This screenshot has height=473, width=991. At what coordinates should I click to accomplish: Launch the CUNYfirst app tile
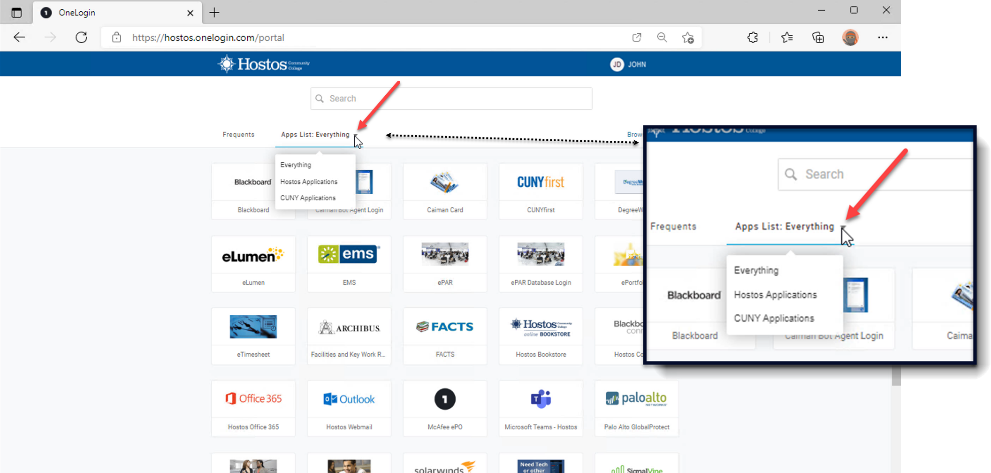tap(540, 191)
